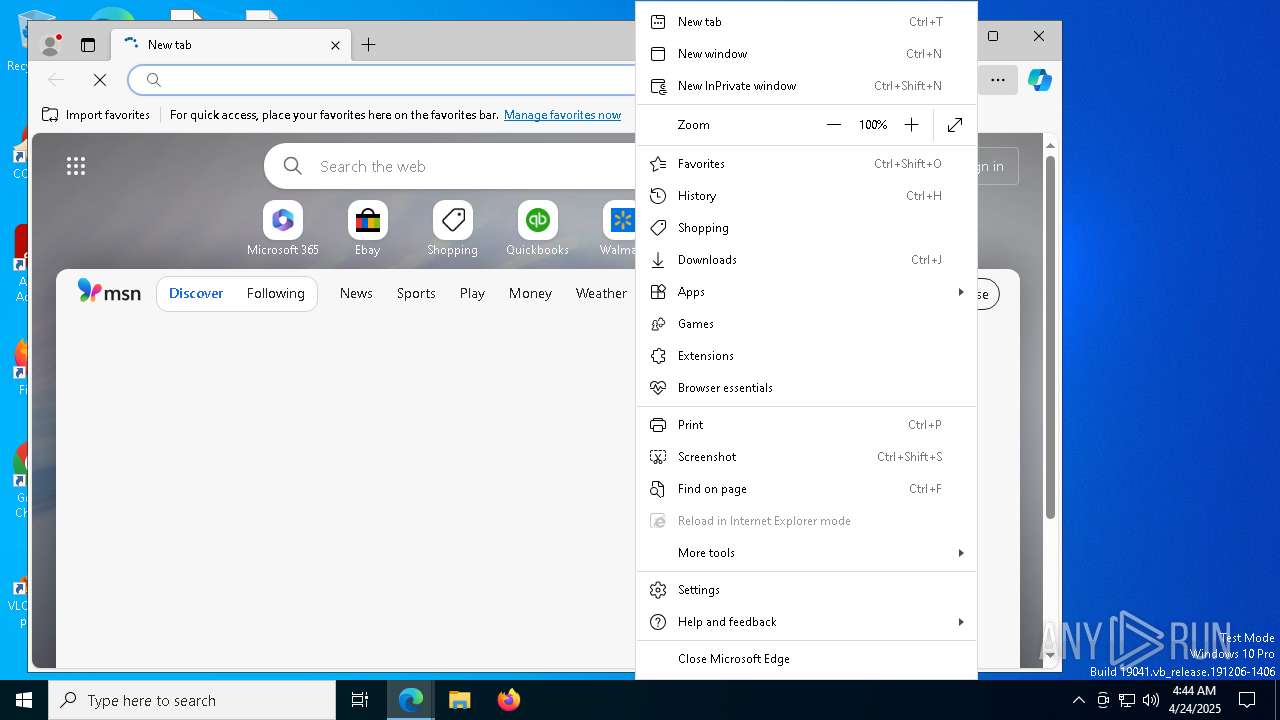This screenshot has width=1280, height=720.
Task: Open the notification center icon
Action: tap(1248, 700)
